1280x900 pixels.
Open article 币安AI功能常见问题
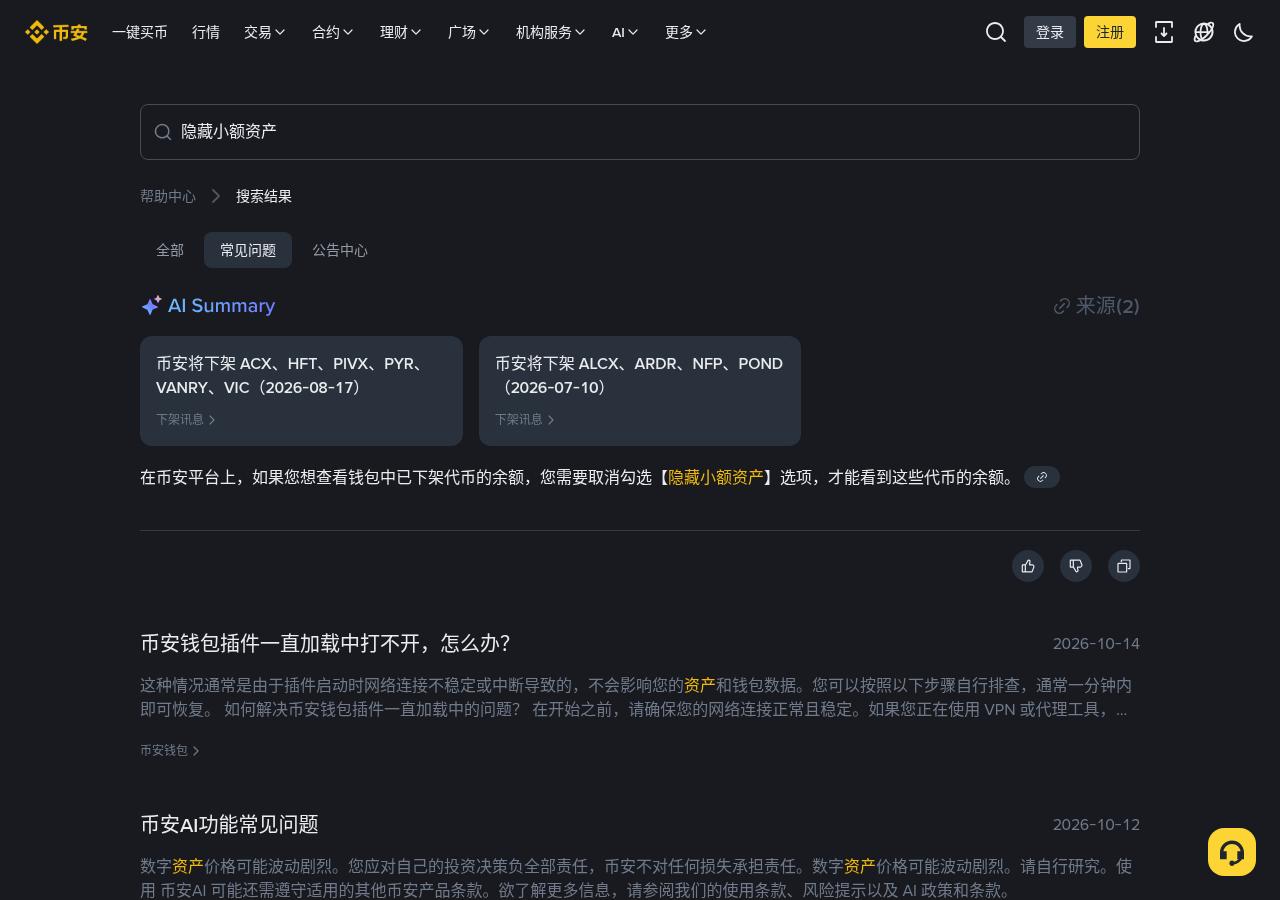point(229,825)
